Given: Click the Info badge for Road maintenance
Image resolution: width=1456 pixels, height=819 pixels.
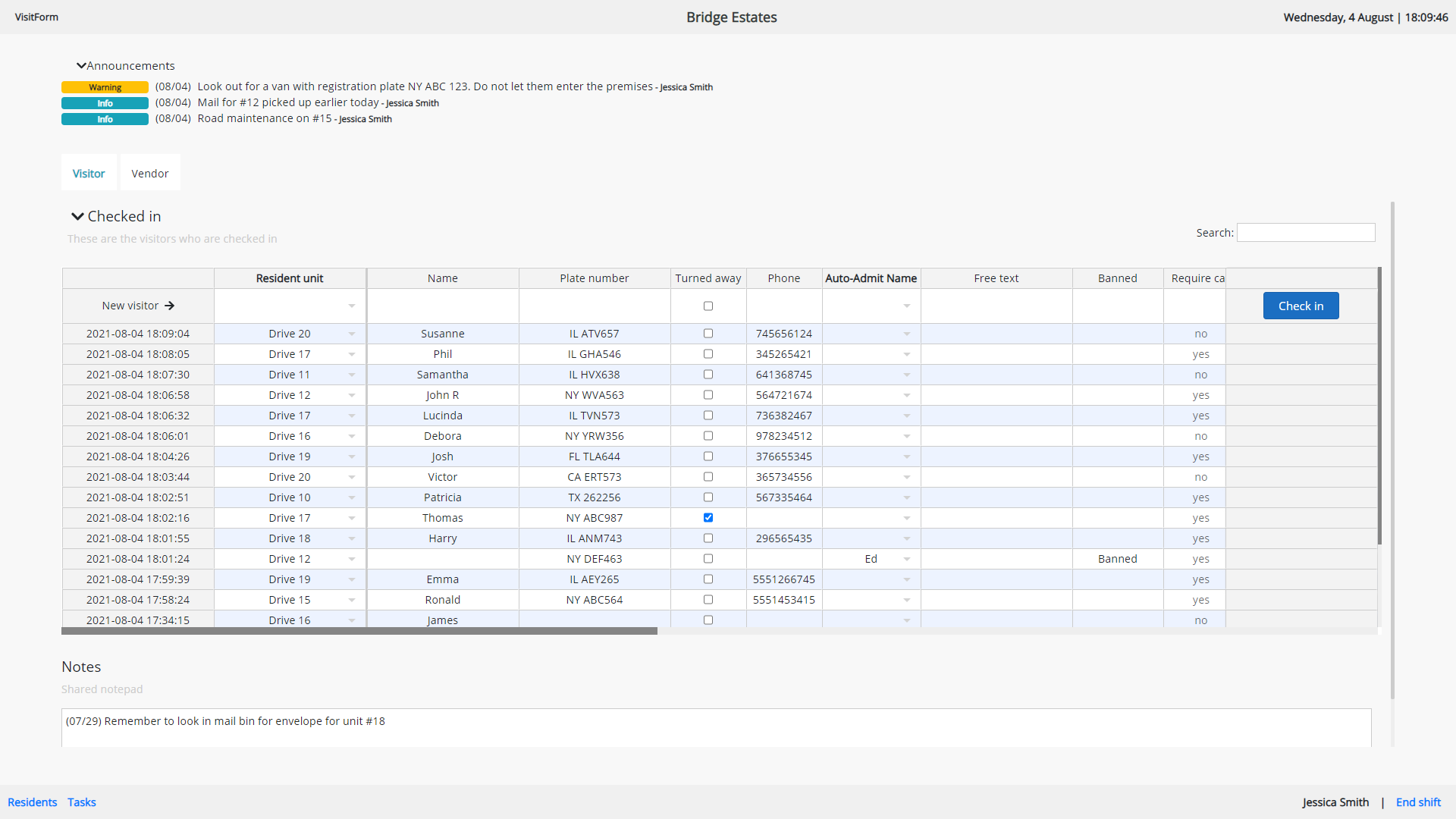Looking at the screenshot, I should tap(105, 119).
